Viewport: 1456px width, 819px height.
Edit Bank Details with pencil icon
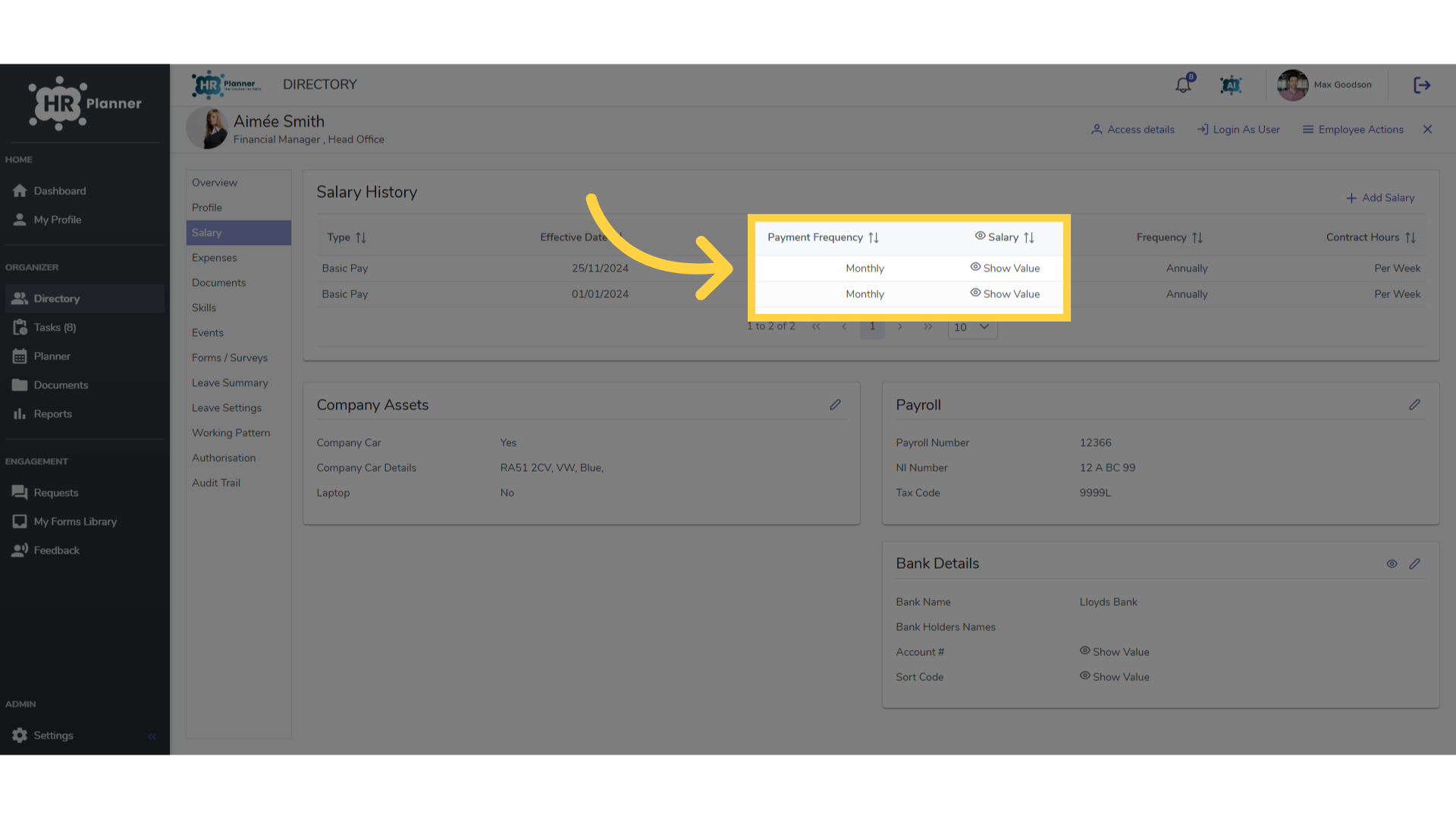coord(1414,564)
